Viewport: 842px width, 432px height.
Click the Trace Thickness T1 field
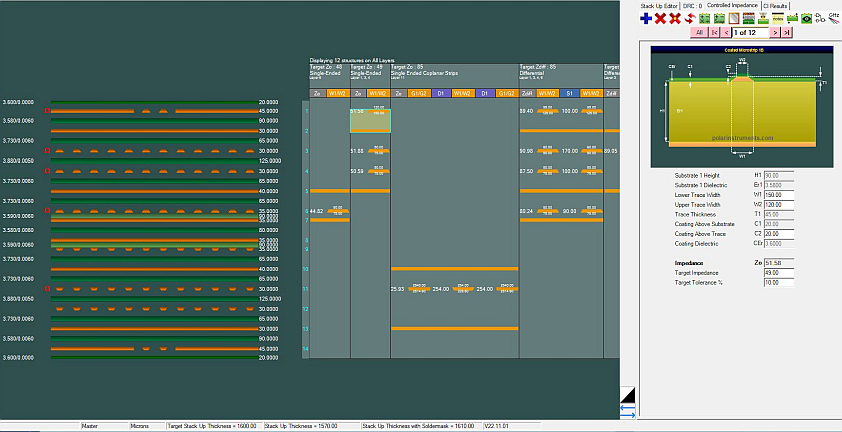click(x=779, y=214)
